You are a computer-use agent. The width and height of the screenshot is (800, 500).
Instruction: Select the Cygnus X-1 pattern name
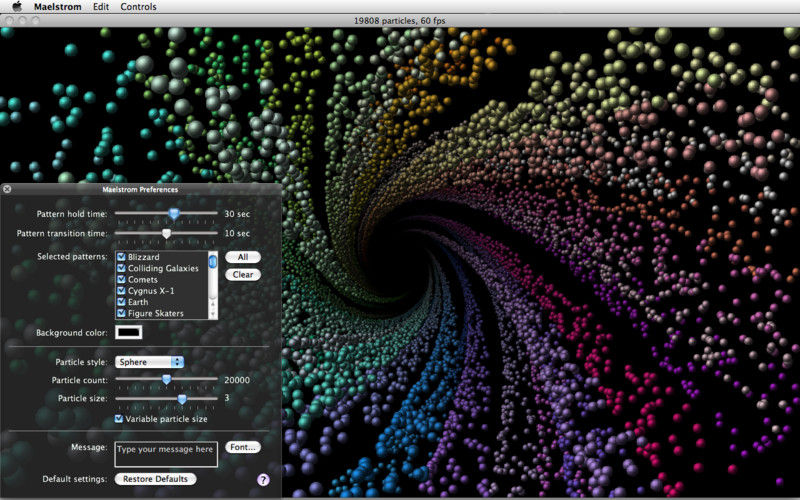[x=151, y=290]
